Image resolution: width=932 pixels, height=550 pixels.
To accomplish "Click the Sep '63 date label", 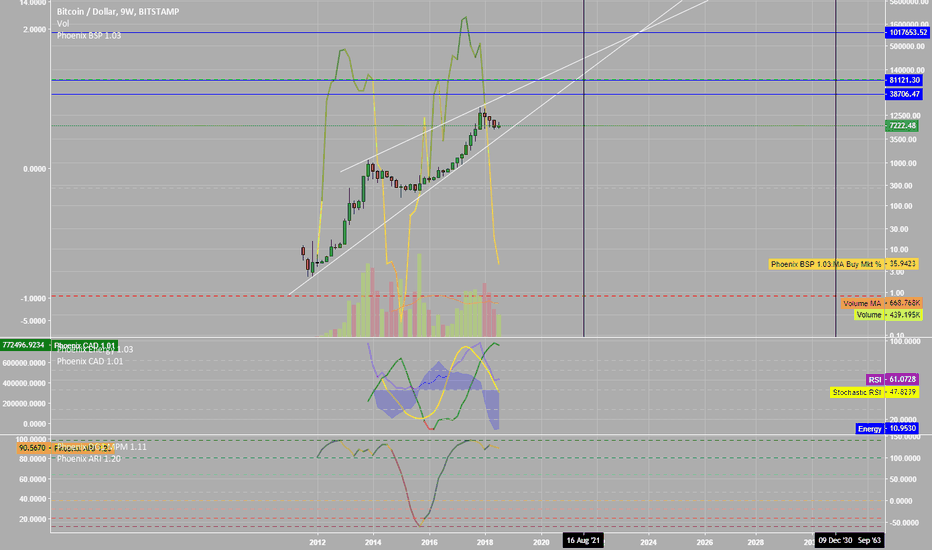I will coord(869,540).
